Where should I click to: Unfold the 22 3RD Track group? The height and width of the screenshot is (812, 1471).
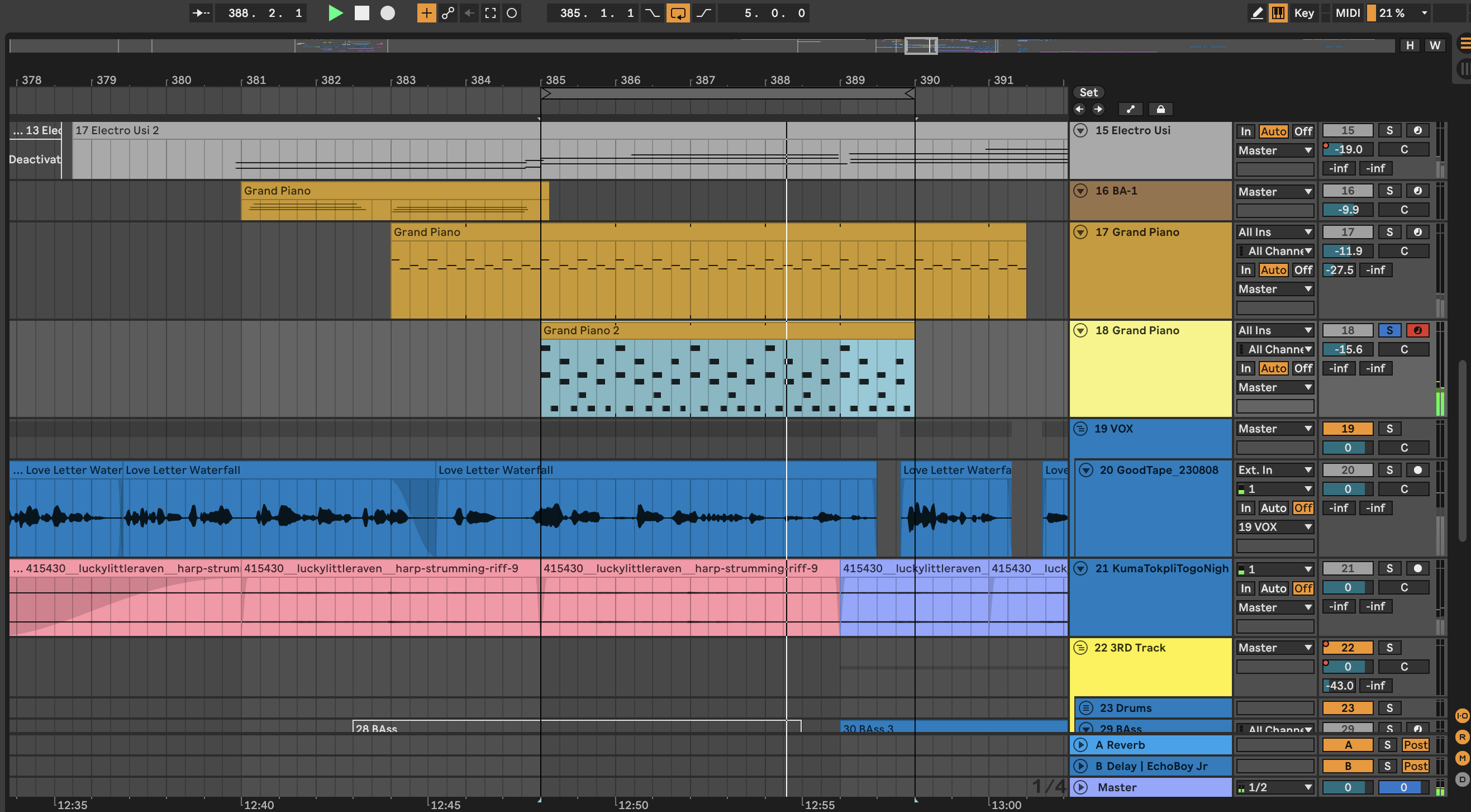point(1080,647)
